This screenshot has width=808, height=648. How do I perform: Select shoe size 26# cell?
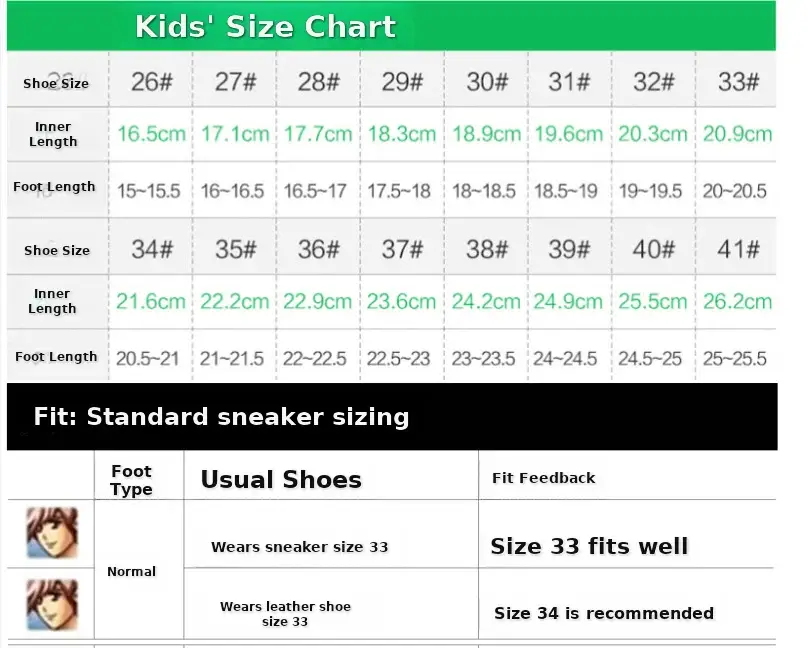[152, 81]
